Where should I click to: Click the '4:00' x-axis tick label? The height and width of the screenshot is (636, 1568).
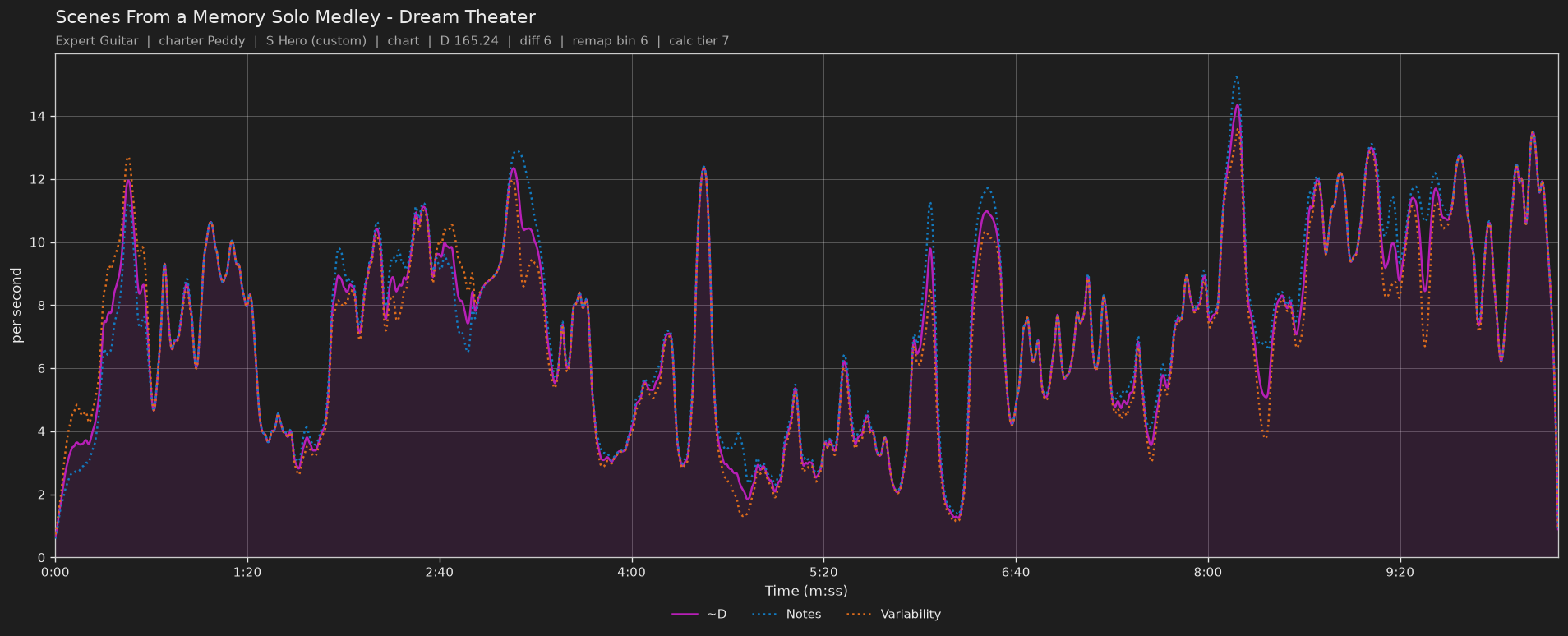632,572
